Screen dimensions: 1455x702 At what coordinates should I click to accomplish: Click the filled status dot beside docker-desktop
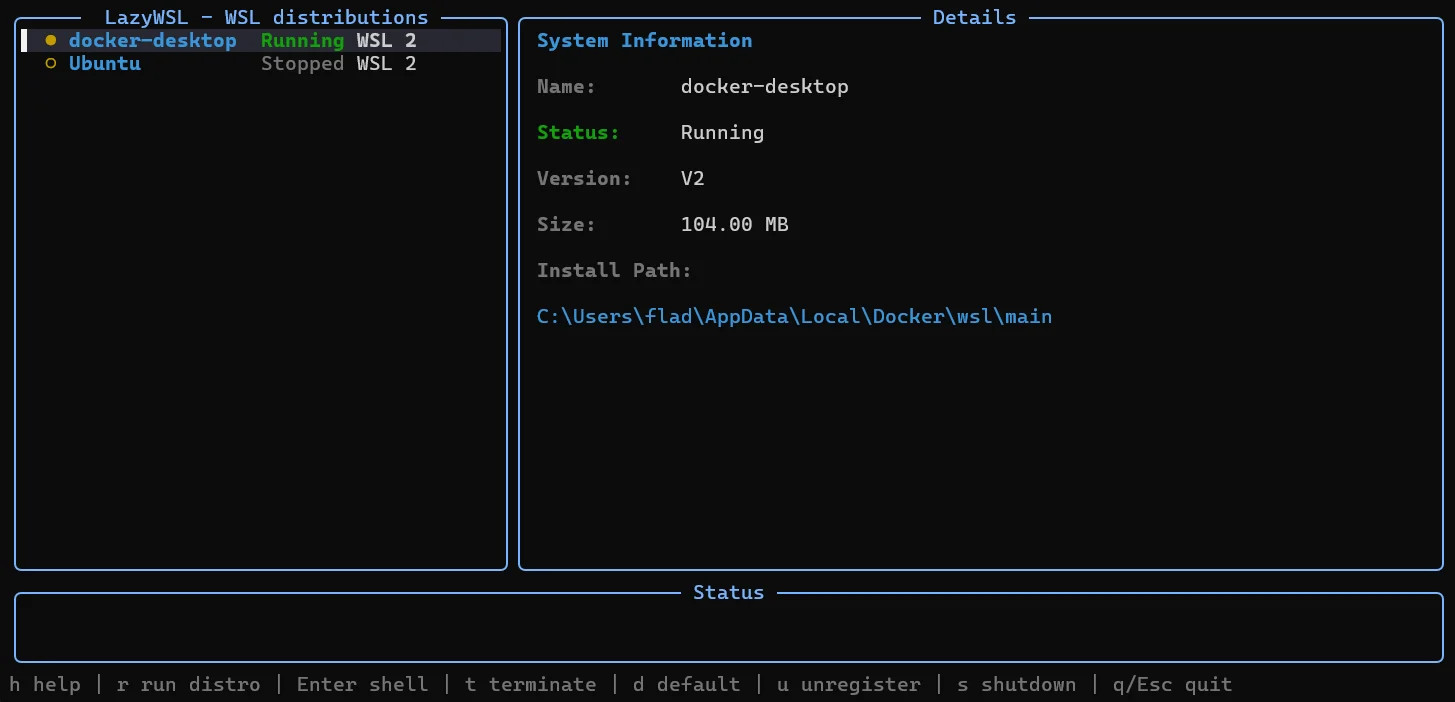[x=51, y=41]
